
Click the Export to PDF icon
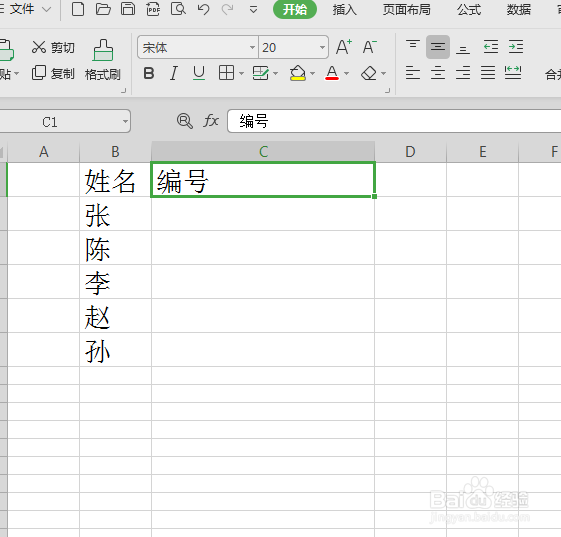coord(153,9)
